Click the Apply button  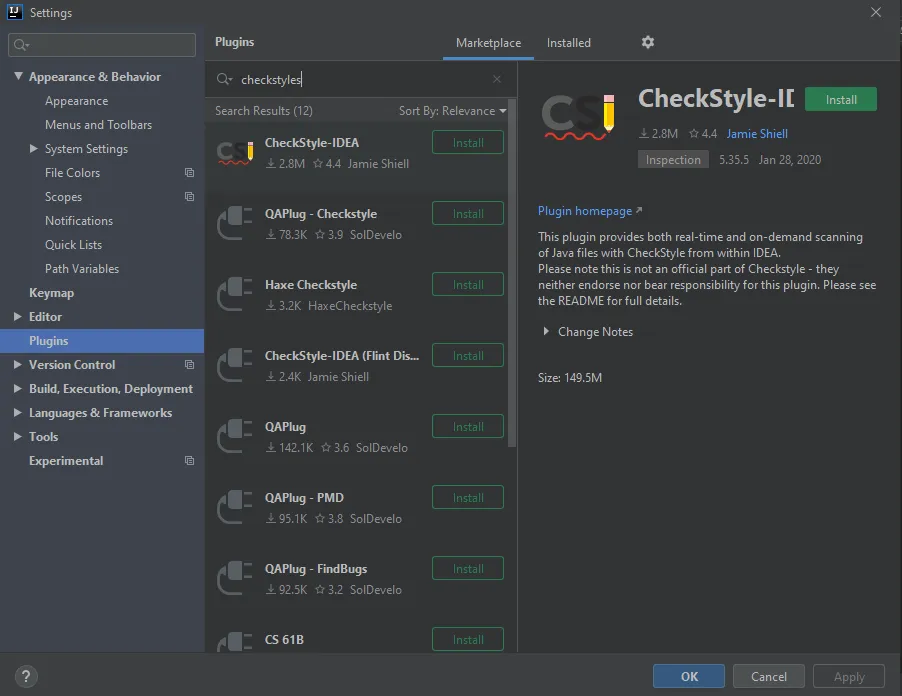click(x=849, y=676)
